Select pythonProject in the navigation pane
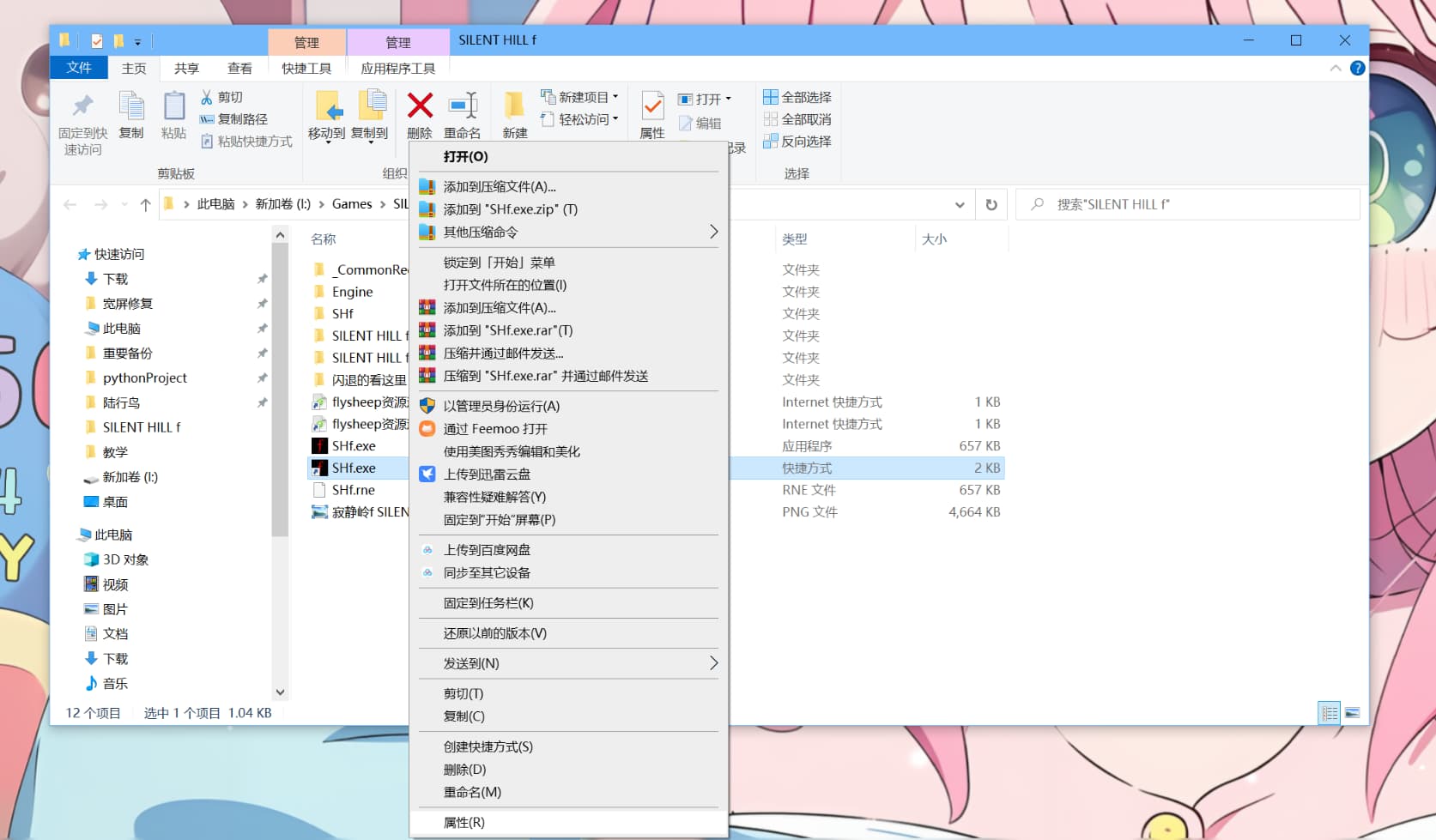Screen dimensions: 1436x840 coord(144,378)
